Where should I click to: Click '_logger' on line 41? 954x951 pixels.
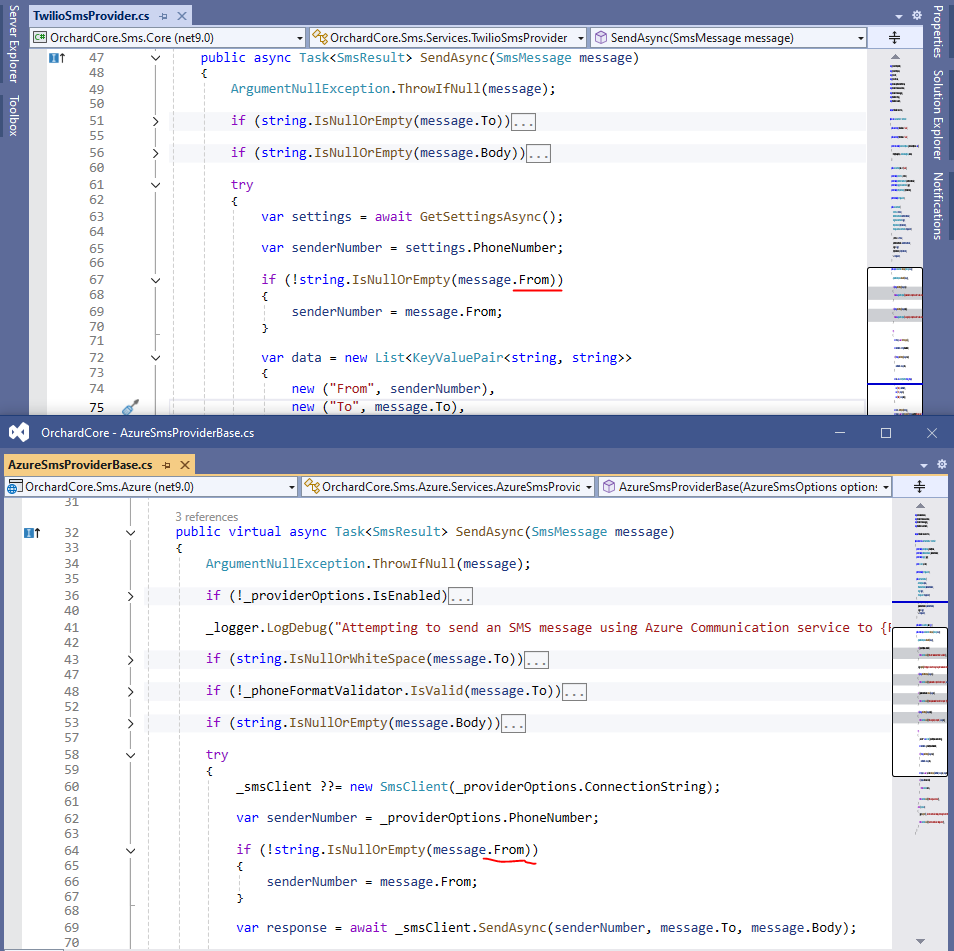tap(232, 628)
